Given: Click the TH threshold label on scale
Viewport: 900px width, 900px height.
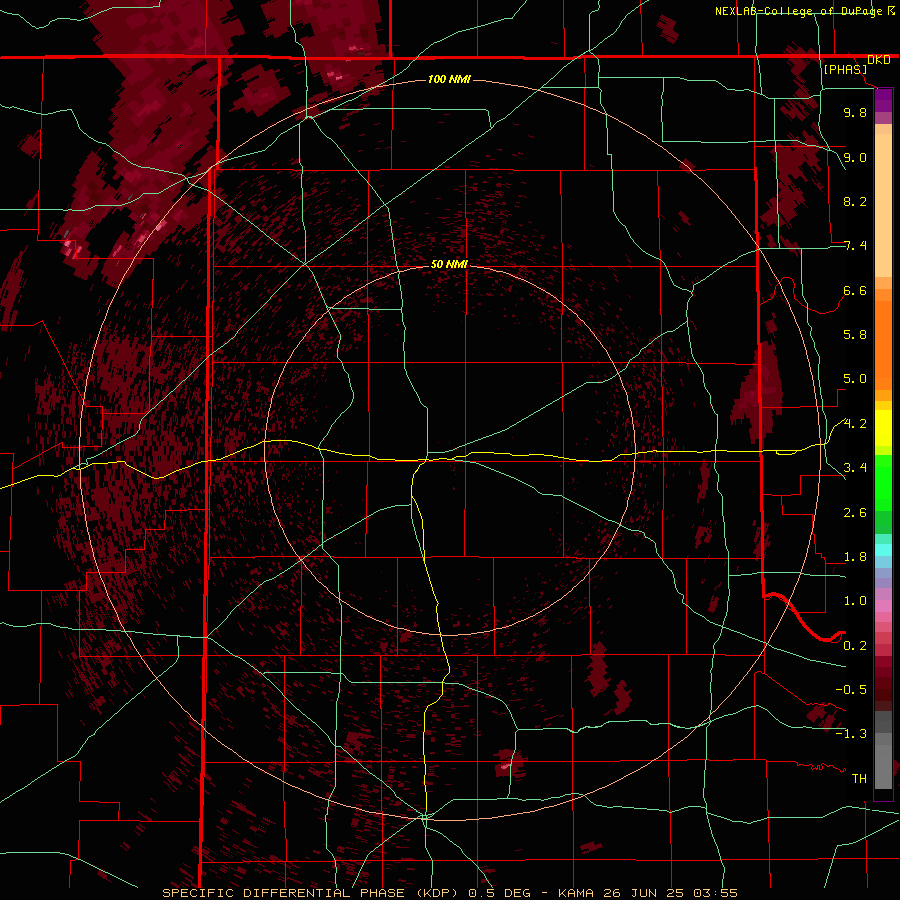Looking at the screenshot, I should pos(859,779).
